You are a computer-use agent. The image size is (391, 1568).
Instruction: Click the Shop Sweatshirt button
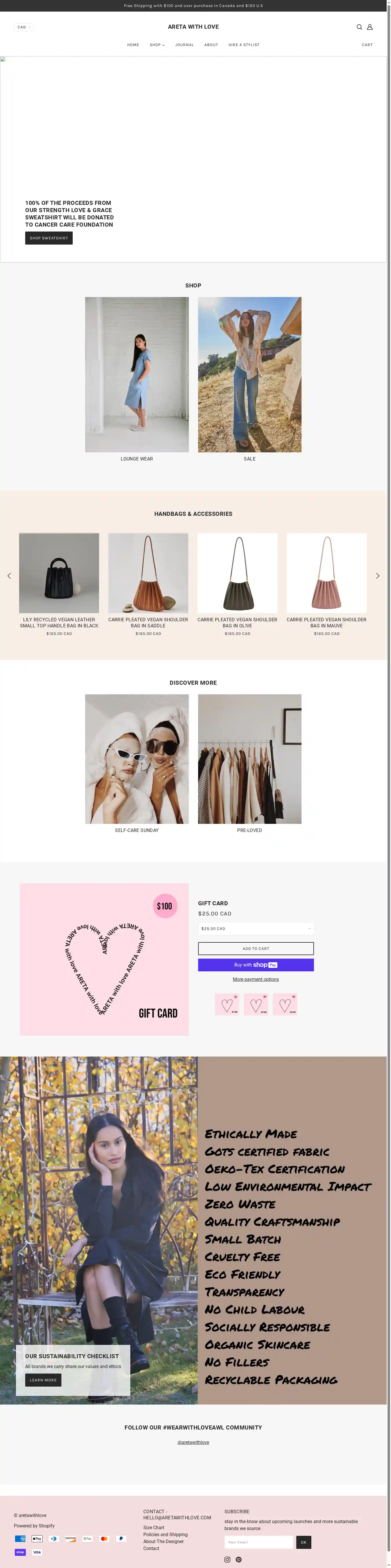[49, 238]
